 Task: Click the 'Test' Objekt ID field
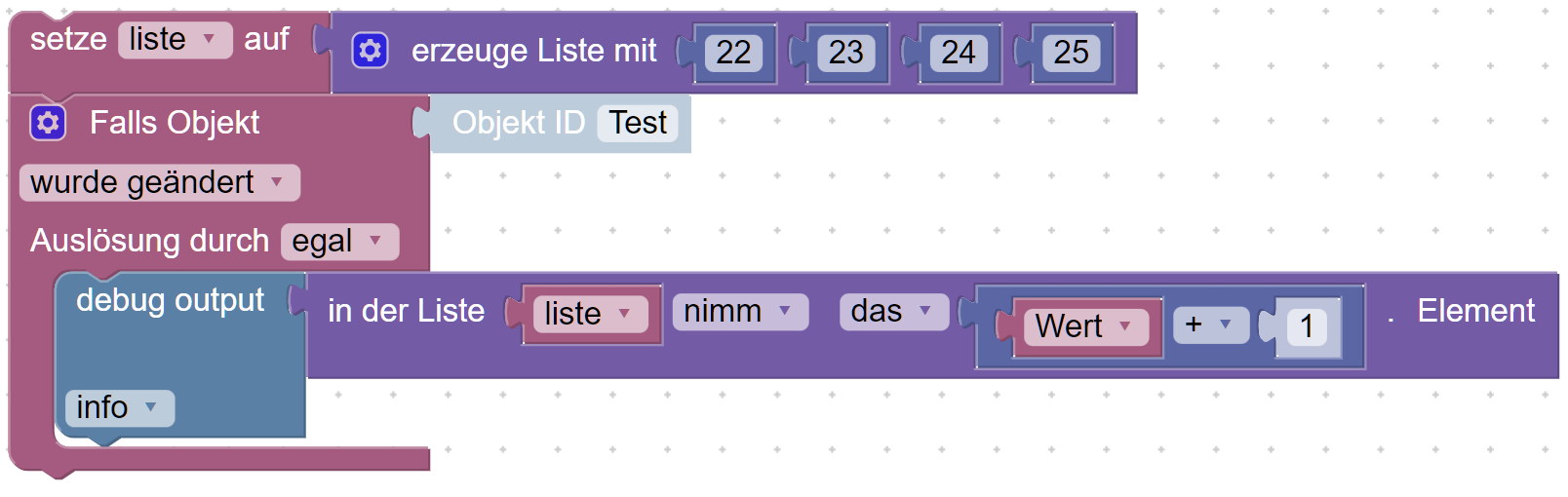coord(638,124)
